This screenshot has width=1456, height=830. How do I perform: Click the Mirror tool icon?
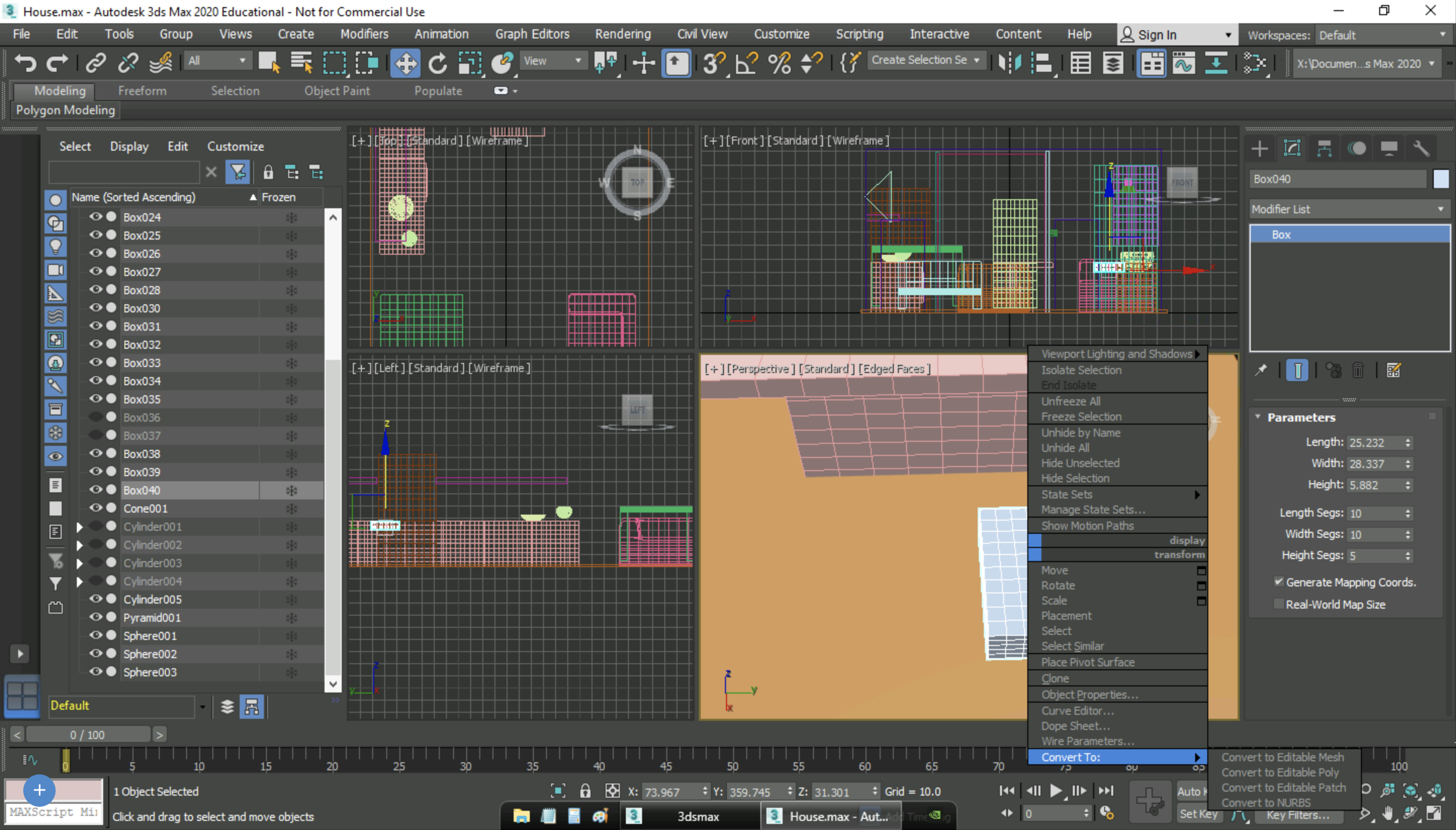[x=1010, y=62]
